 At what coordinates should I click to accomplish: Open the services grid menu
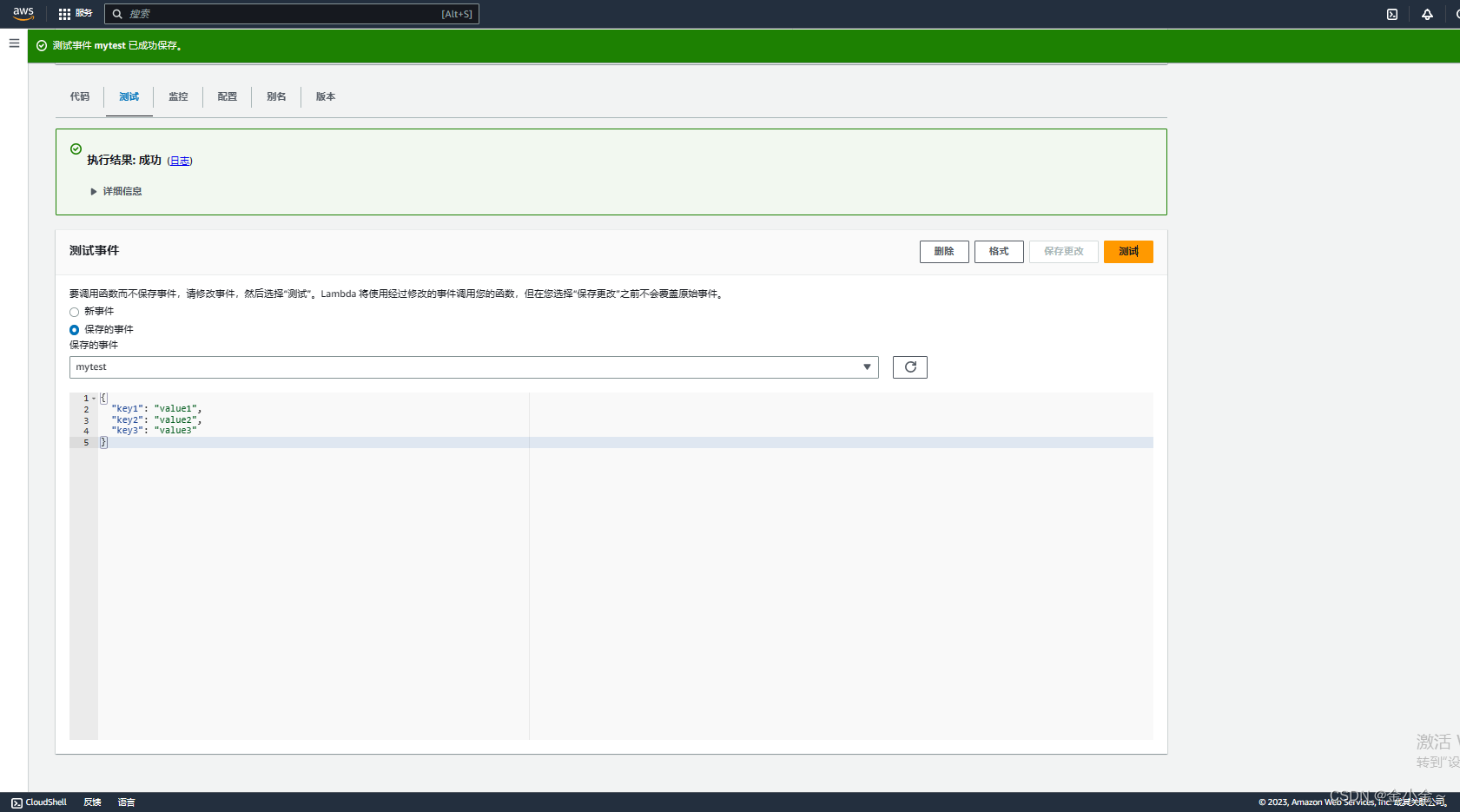pyautogui.click(x=64, y=14)
